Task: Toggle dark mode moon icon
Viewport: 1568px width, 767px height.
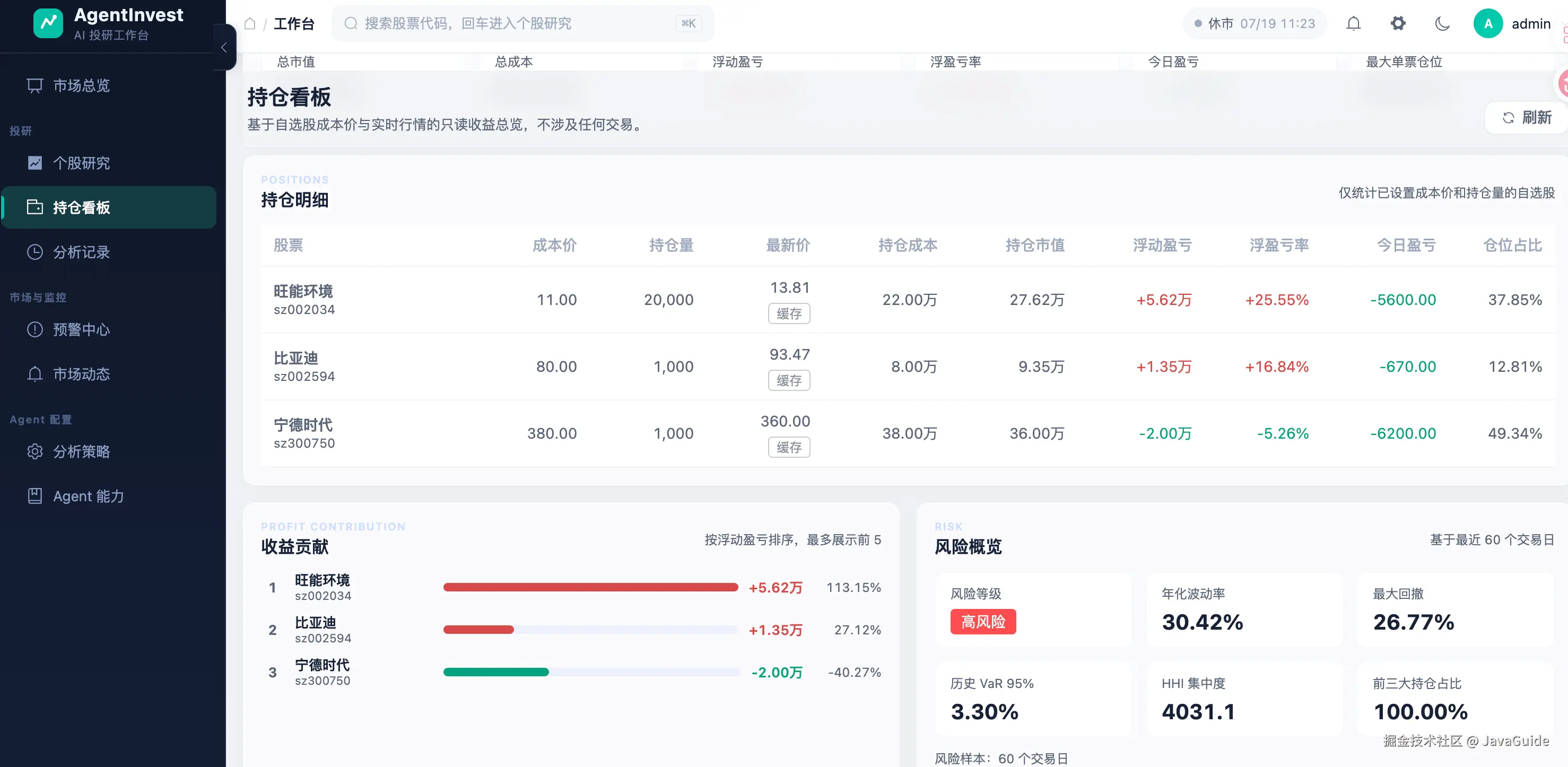Action: (1442, 24)
